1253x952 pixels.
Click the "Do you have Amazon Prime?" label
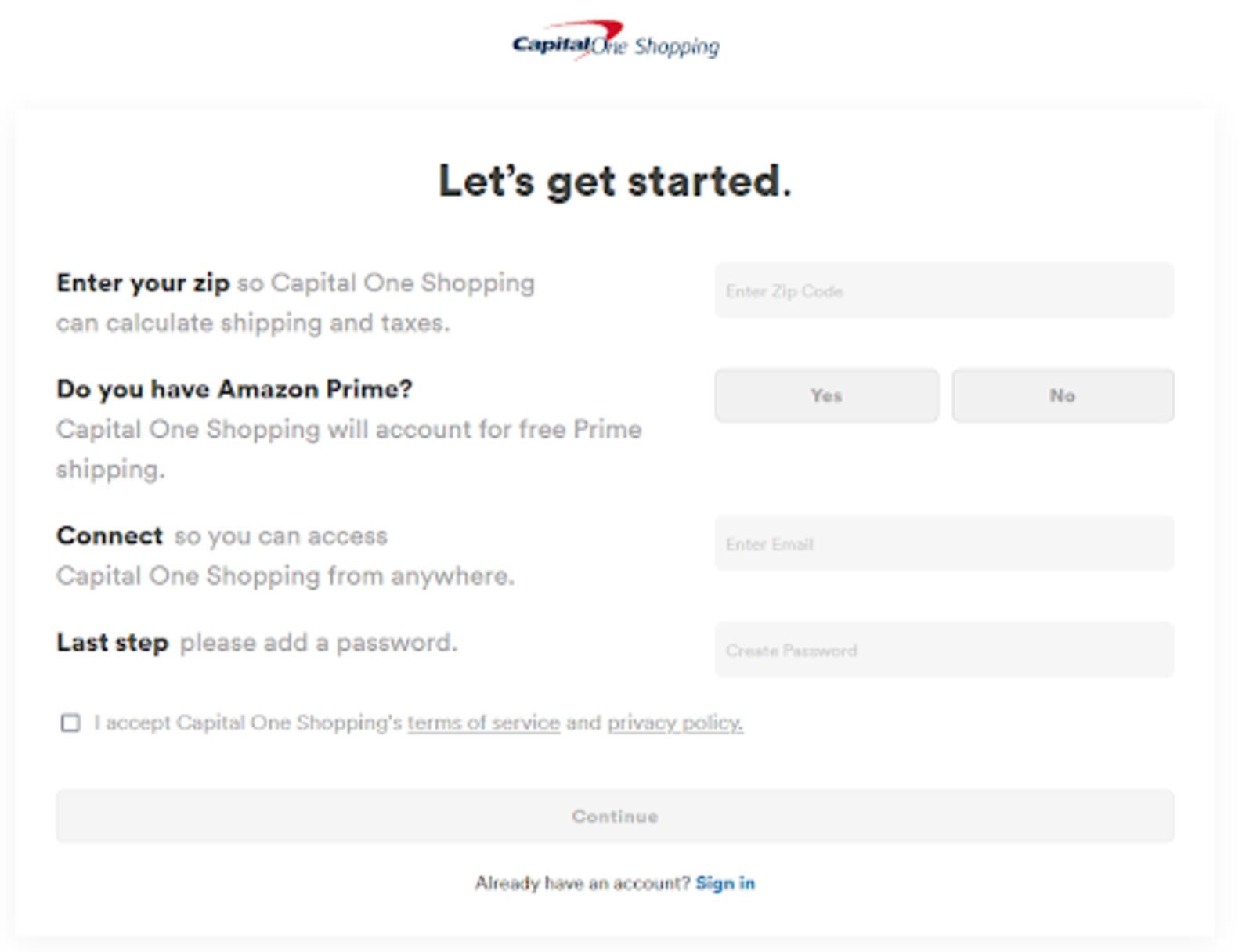click(234, 389)
